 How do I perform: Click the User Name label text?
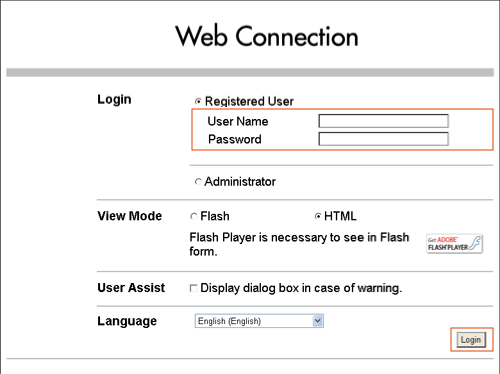(x=238, y=121)
